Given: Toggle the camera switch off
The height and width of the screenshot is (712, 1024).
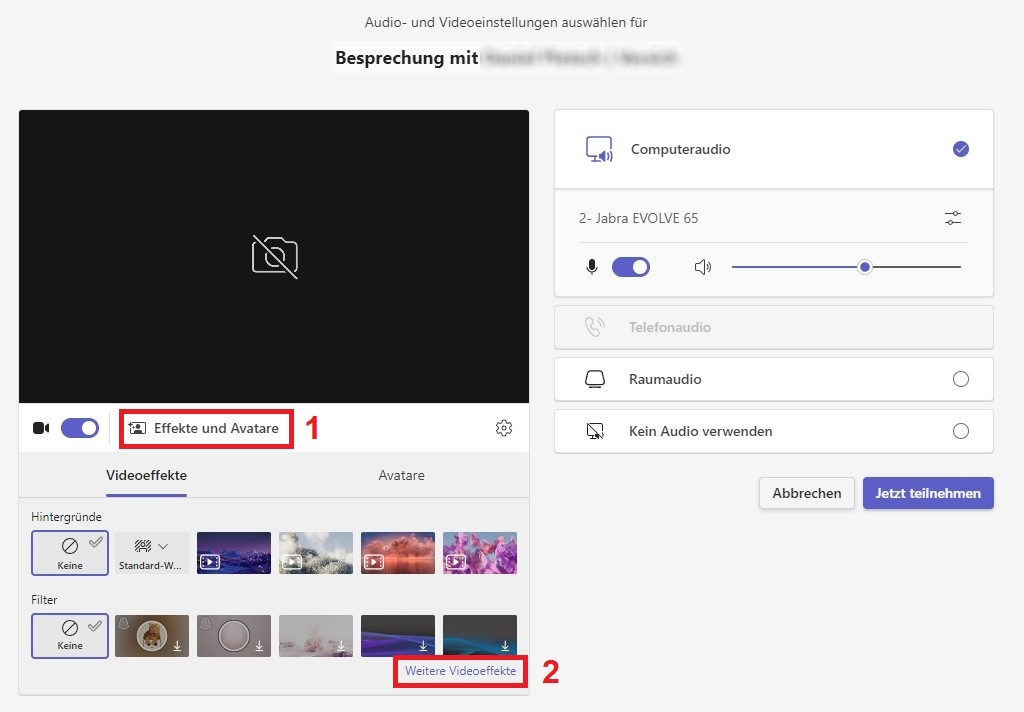Looking at the screenshot, I should (x=80, y=428).
